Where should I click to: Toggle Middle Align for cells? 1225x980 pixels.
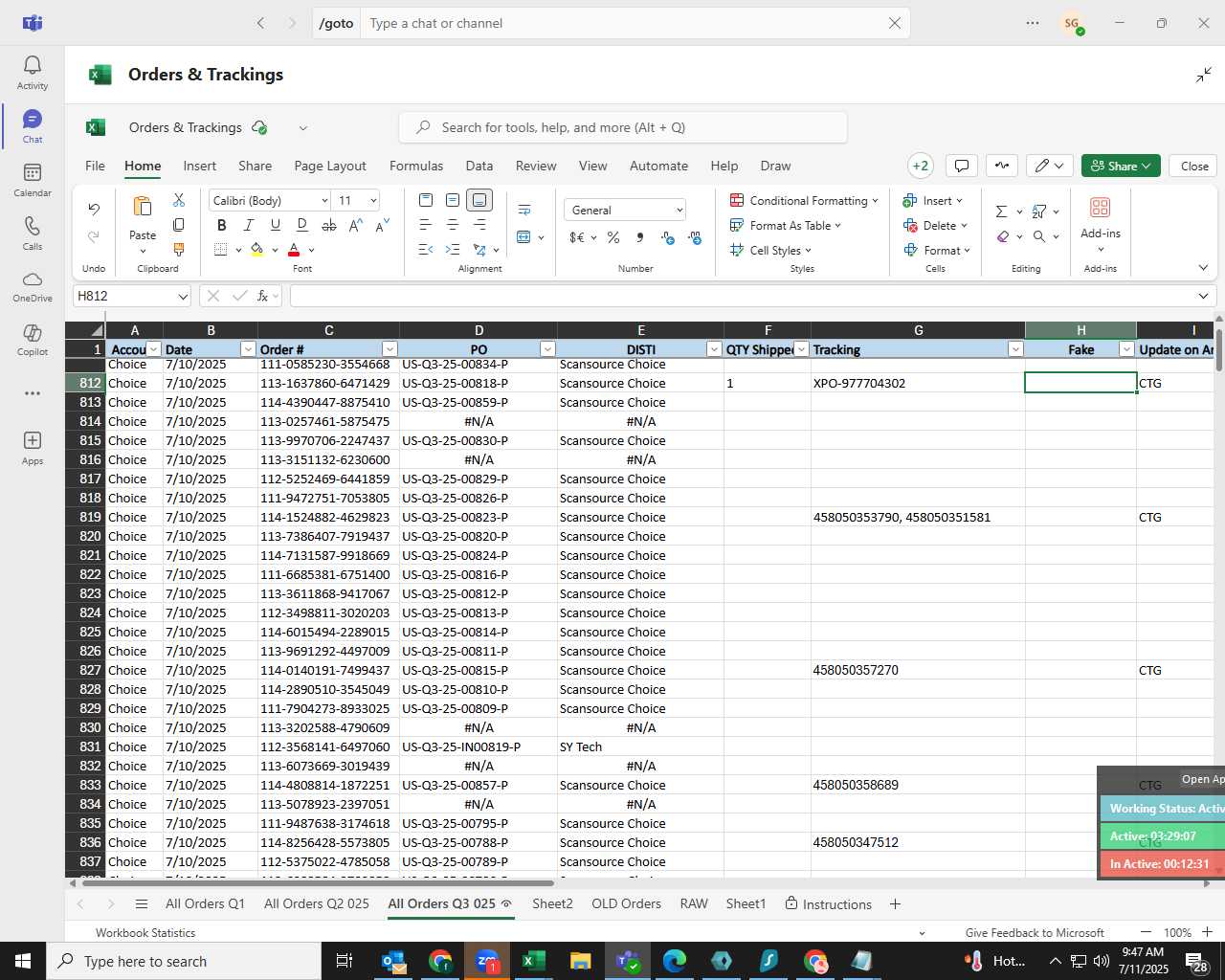pyautogui.click(x=453, y=200)
